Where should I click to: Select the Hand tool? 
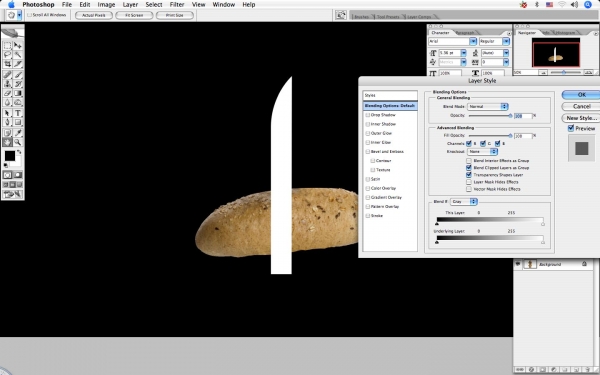click(7, 142)
